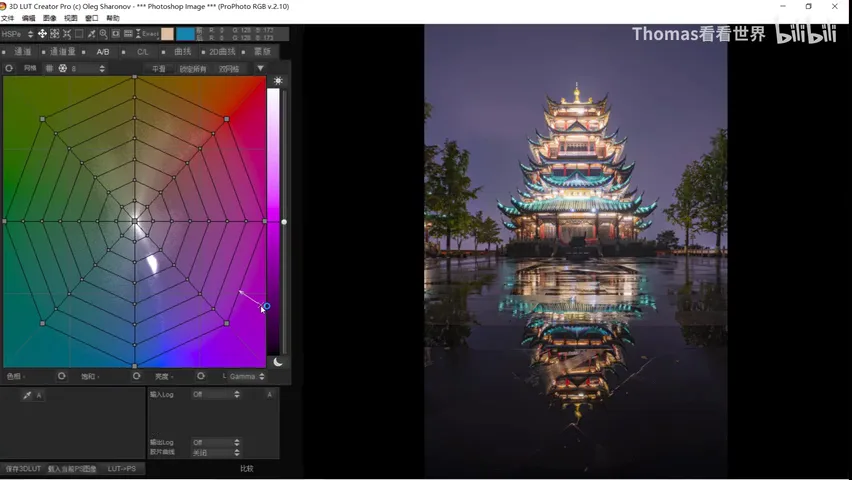The height and width of the screenshot is (480, 852).
Task: Open the HSPe color model dropdown
Action: (17, 34)
